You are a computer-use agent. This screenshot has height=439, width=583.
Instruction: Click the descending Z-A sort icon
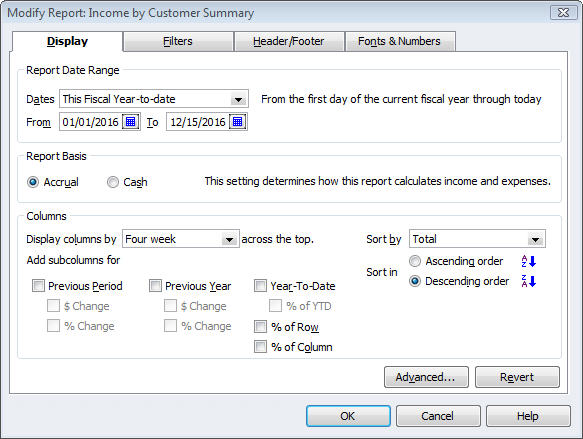pos(528,281)
